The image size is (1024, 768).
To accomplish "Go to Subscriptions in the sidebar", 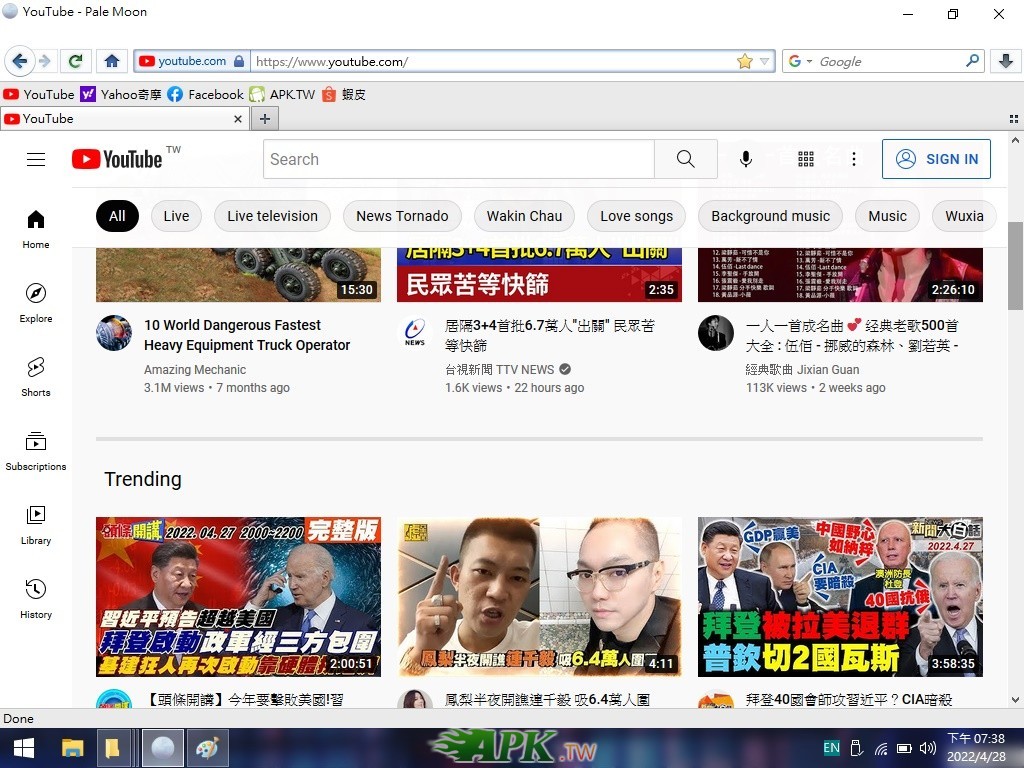I will click(36, 451).
